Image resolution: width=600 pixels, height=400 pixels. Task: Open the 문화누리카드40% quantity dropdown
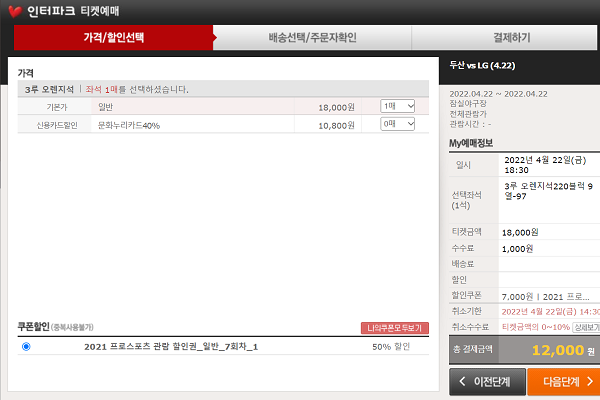(x=397, y=125)
